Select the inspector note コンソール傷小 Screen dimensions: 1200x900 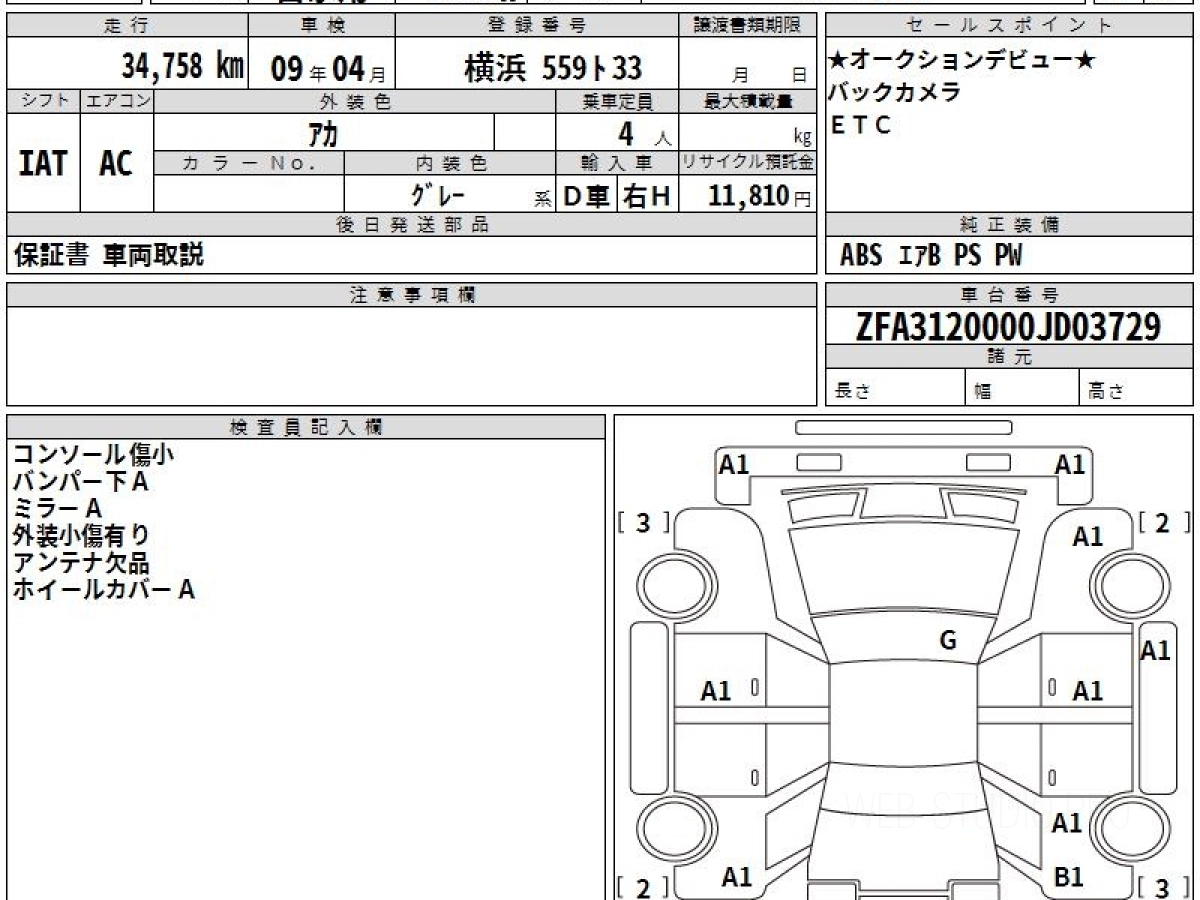[x=93, y=455]
